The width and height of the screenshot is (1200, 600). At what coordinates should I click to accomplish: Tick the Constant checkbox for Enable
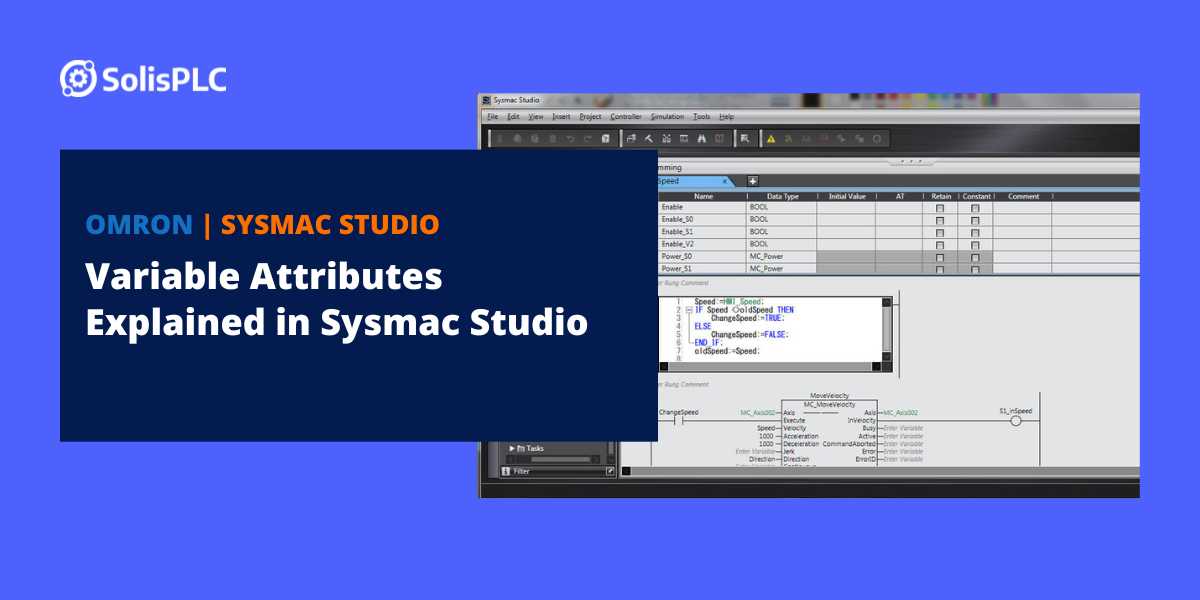[x=975, y=208]
